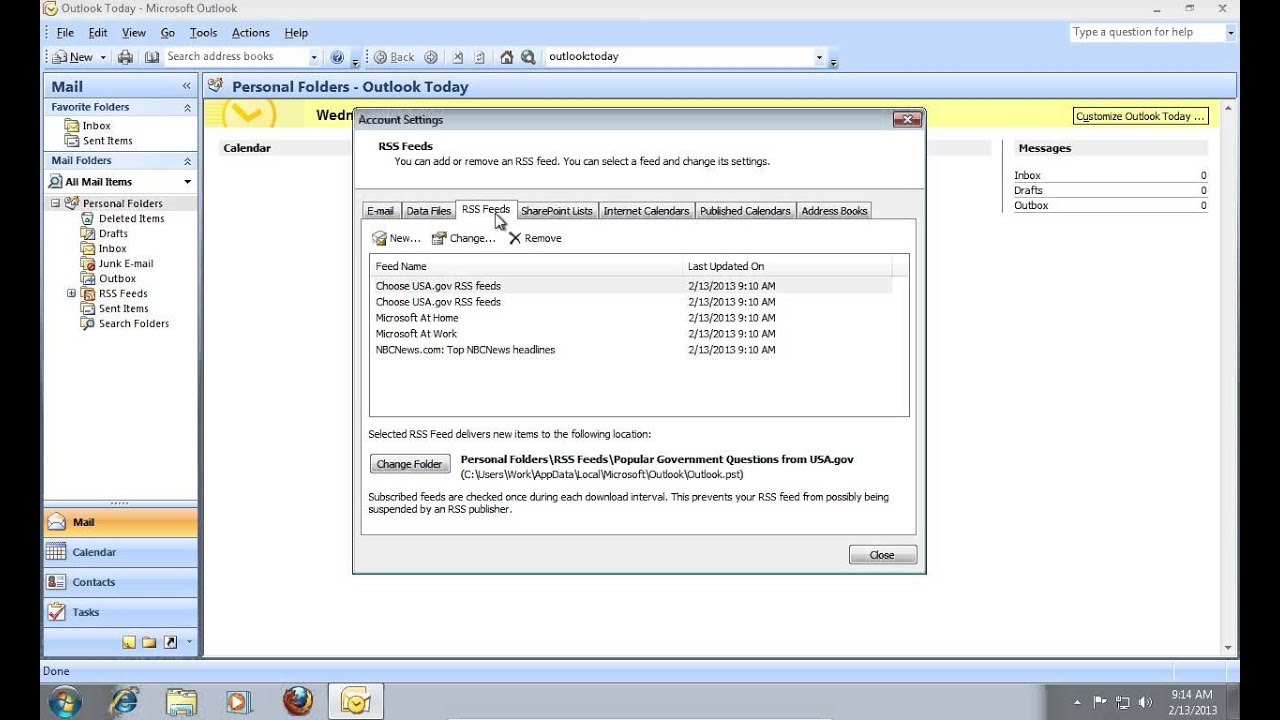Click the Refresh page icon
1280x720 pixels.
point(480,57)
